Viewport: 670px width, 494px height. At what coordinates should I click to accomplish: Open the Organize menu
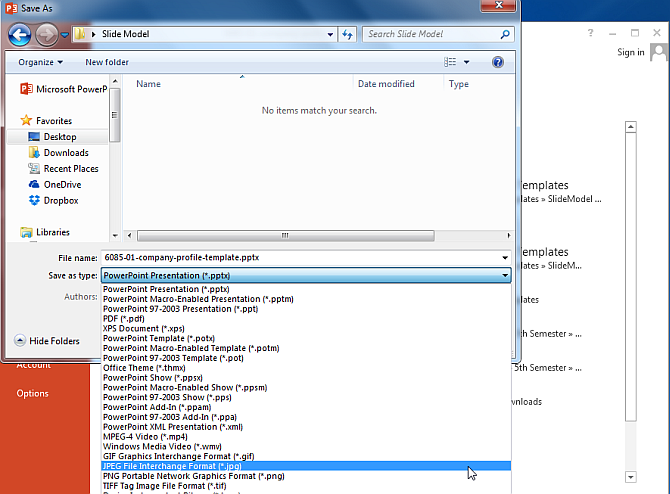click(x=41, y=62)
